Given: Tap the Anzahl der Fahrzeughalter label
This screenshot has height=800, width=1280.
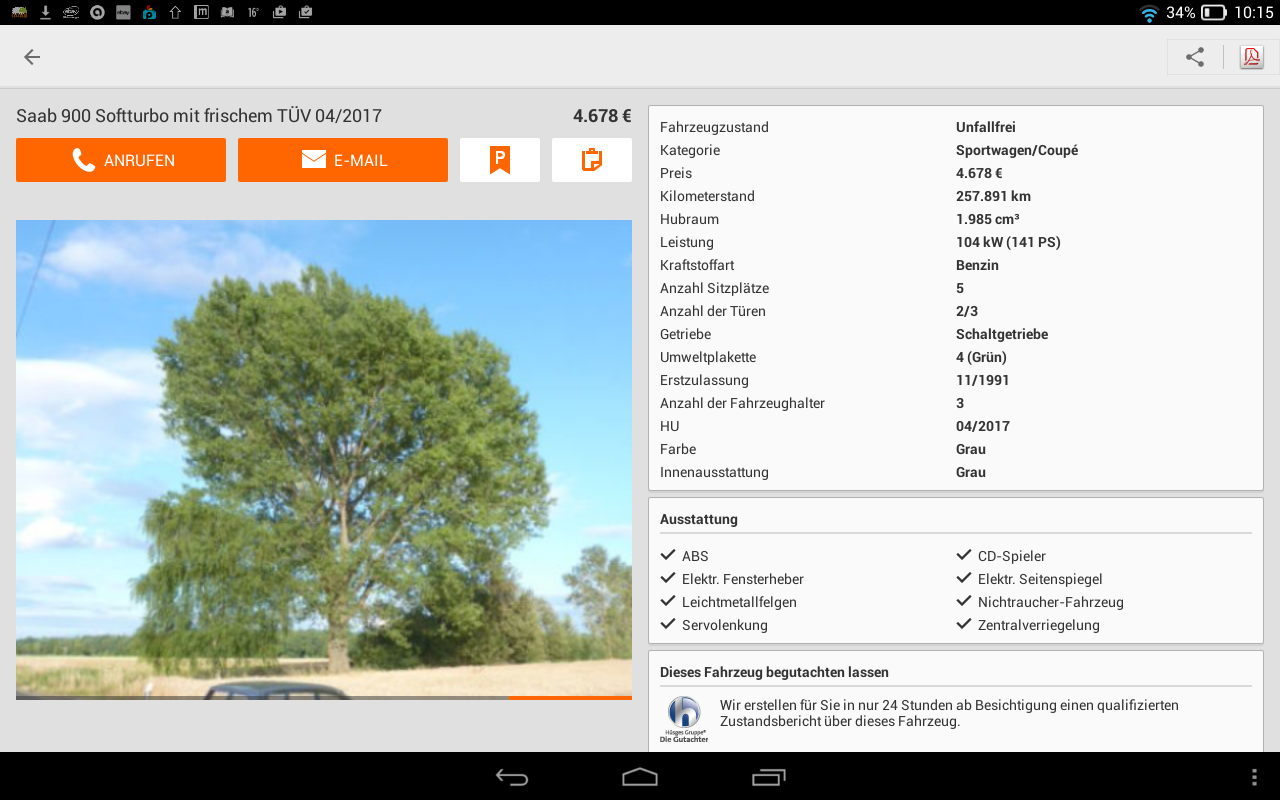Looking at the screenshot, I should pyautogui.click(x=742, y=403).
